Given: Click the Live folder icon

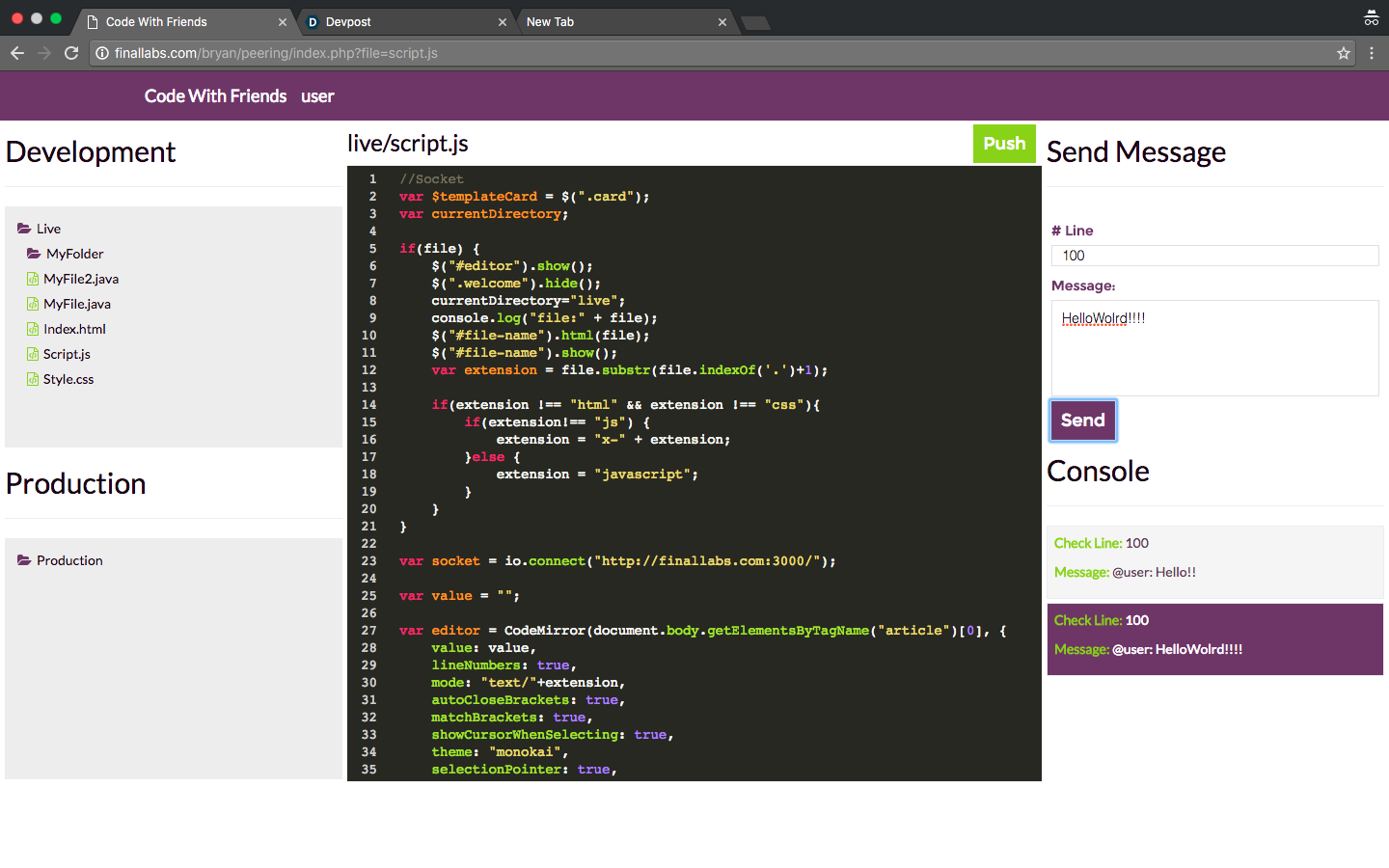Looking at the screenshot, I should click(24, 229).
